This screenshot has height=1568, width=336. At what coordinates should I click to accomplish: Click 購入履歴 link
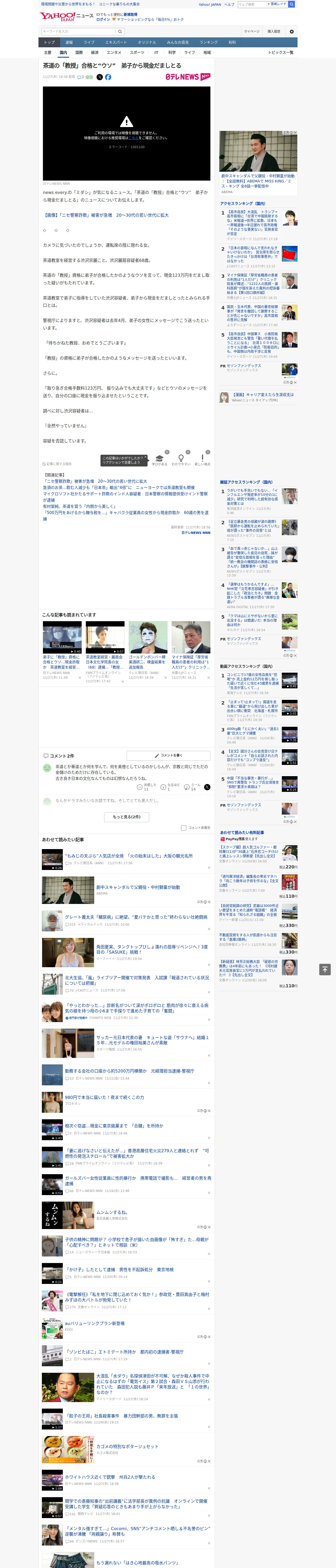(274, 32)
